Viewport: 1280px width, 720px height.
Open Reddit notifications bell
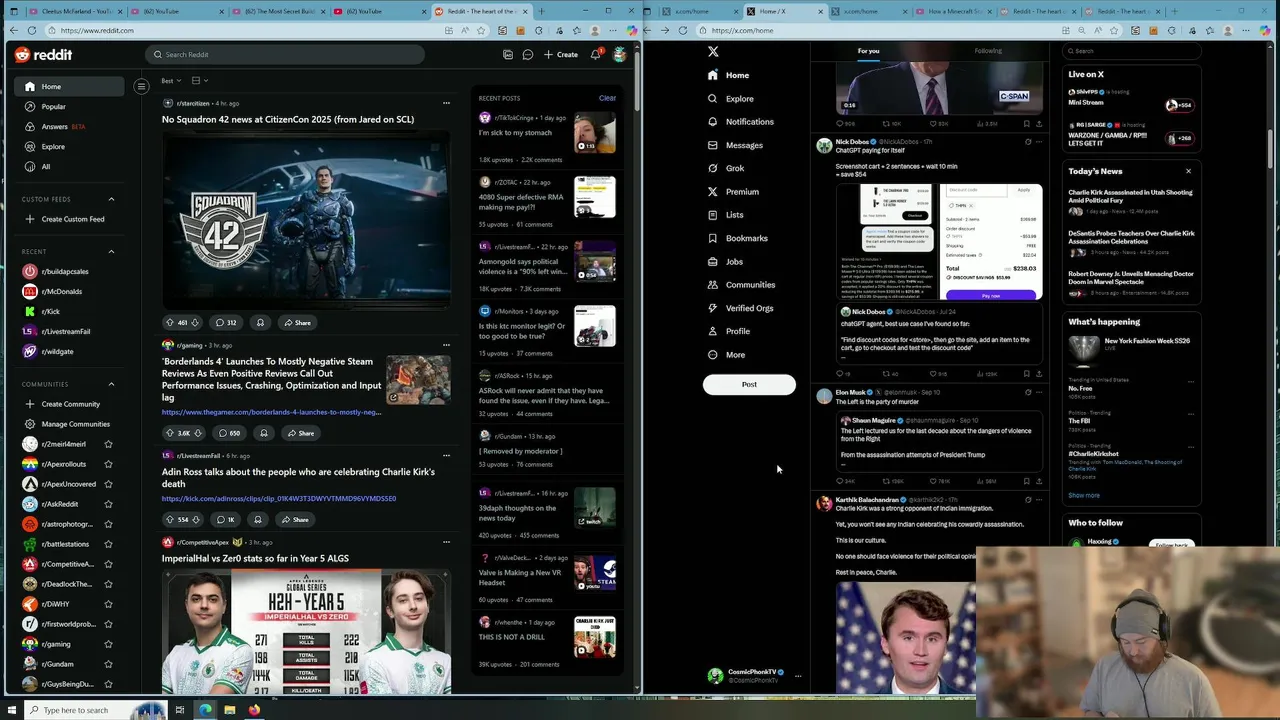[x=596, y=55]
